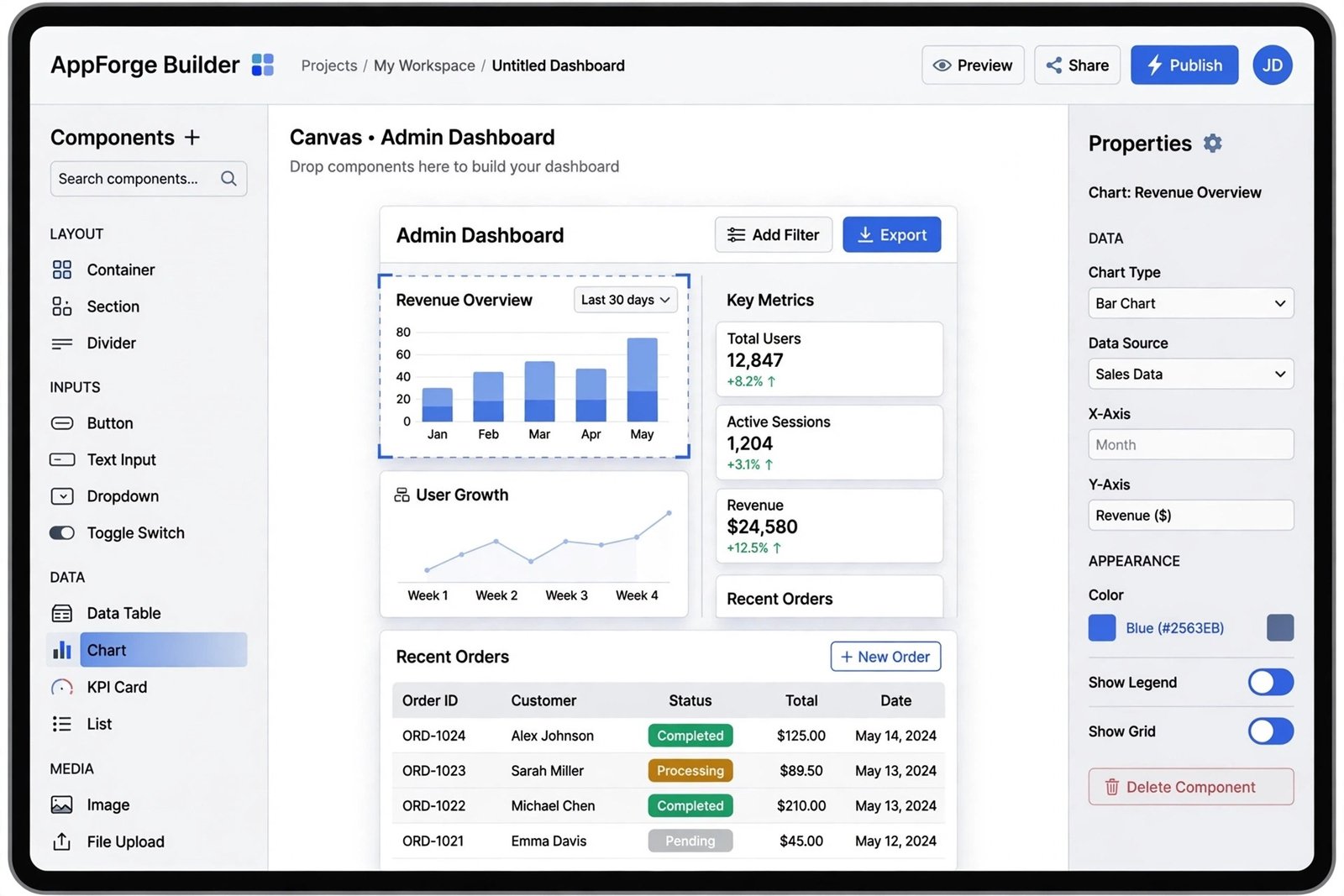This screenshot has height=896, width=1344.
Task: Pick the Dropdown component icon
Action: coord(62,496)
